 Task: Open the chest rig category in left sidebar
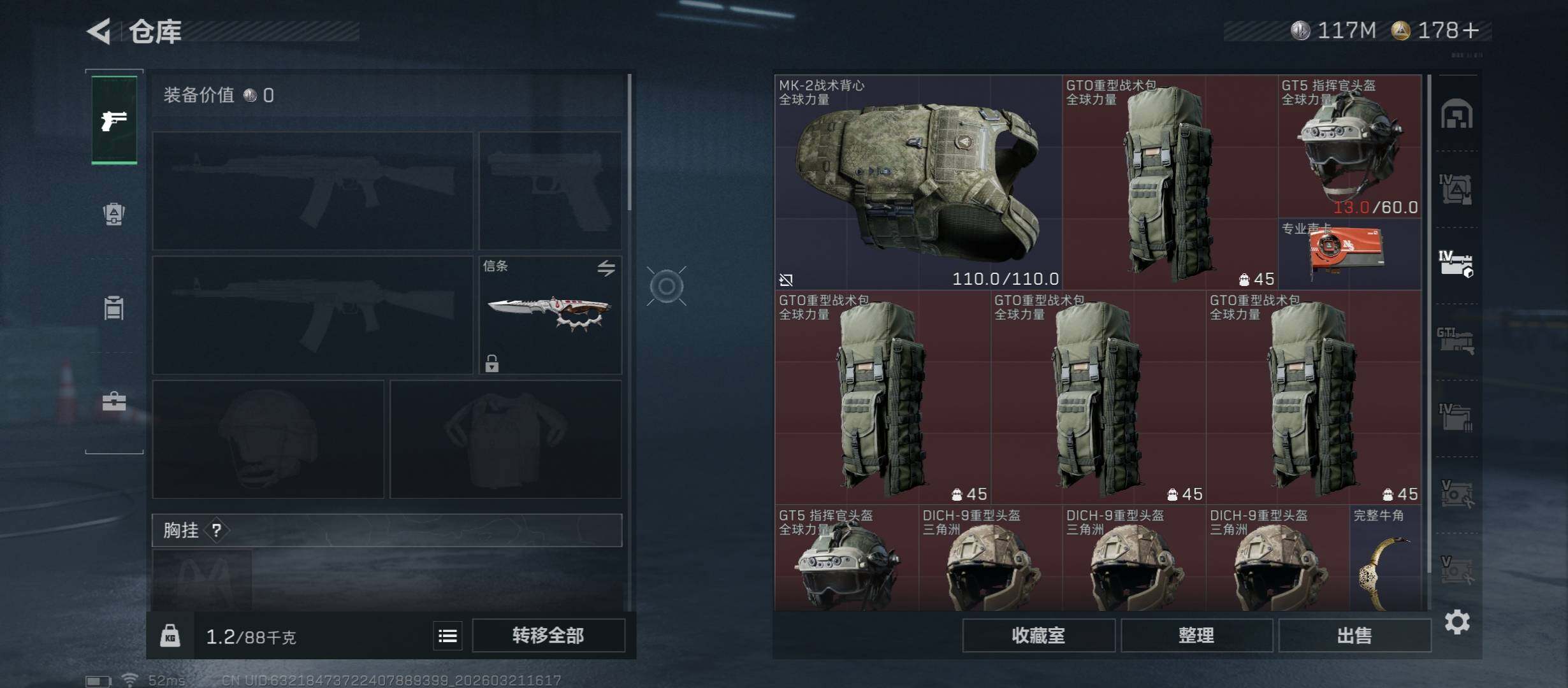114,308
